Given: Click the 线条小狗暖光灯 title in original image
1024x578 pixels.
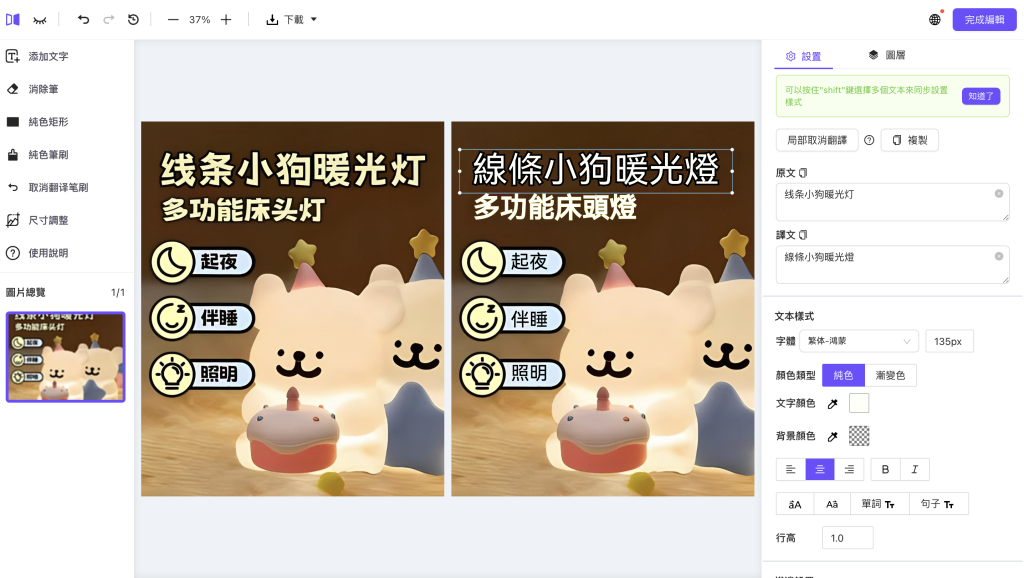Looking at the screenshot, I should pyautogui.click(x=293, y=170).
